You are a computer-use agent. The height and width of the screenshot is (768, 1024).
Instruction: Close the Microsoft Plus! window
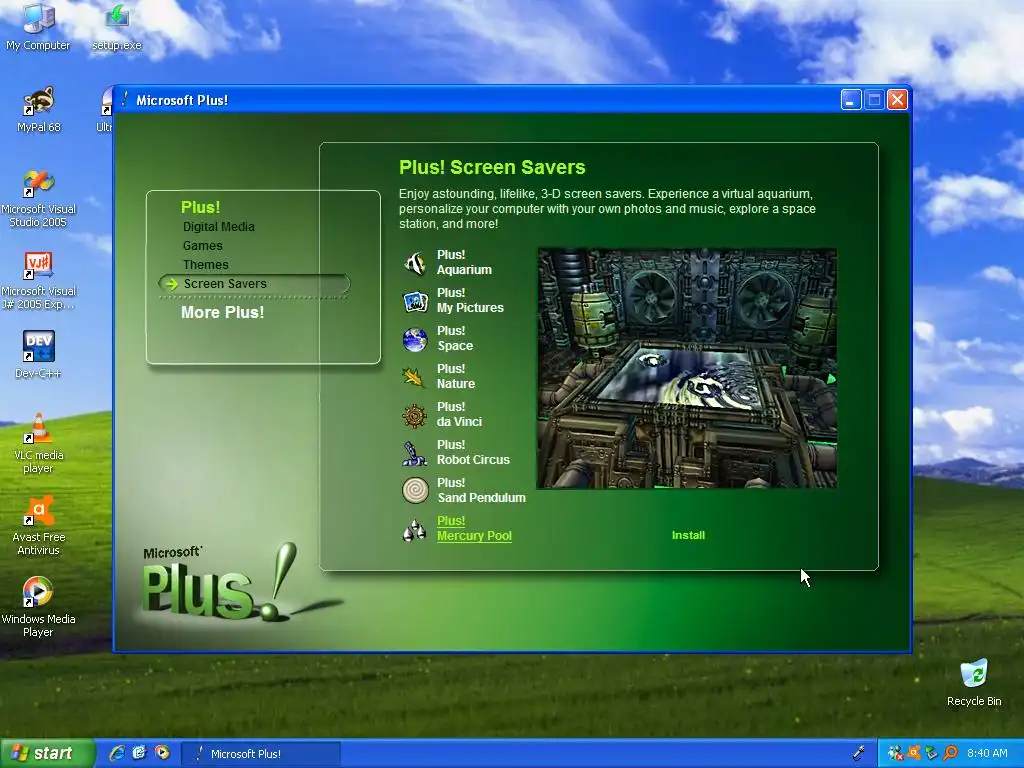point(898,100)
